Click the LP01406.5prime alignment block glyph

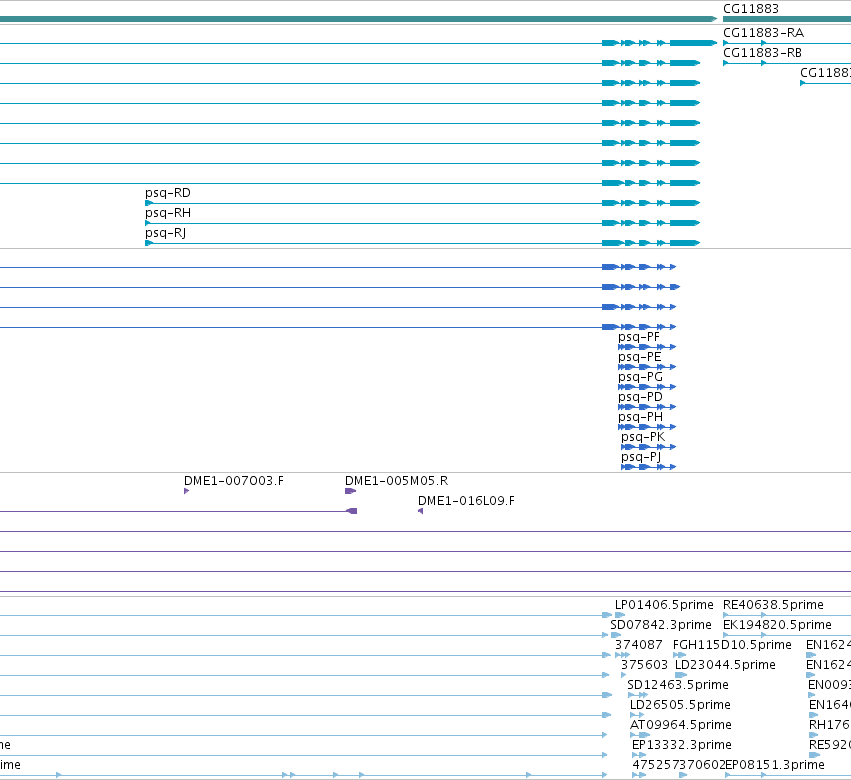(620, 615)
